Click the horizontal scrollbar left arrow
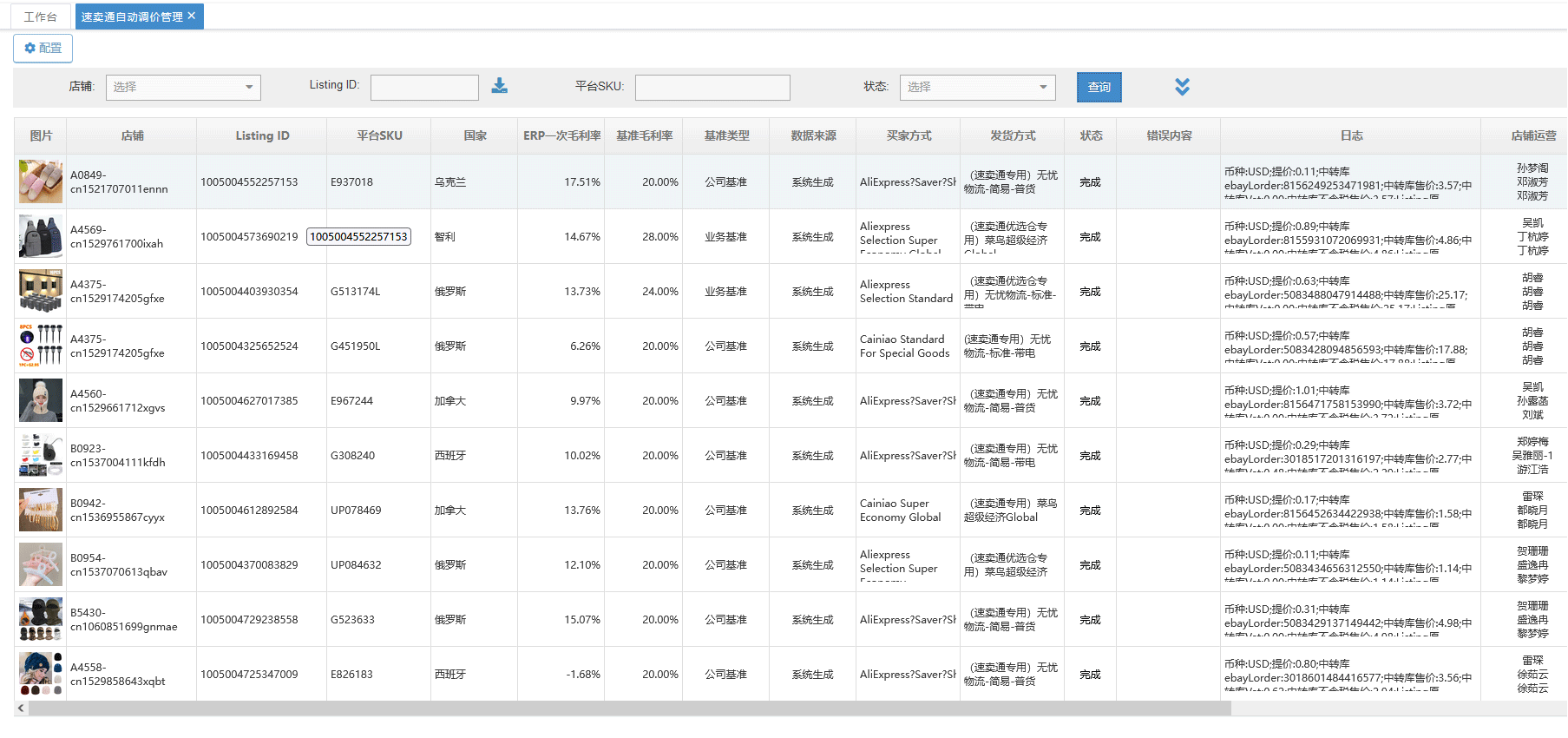Screen dimensions: 1568x738 click(x=21, y=708)
